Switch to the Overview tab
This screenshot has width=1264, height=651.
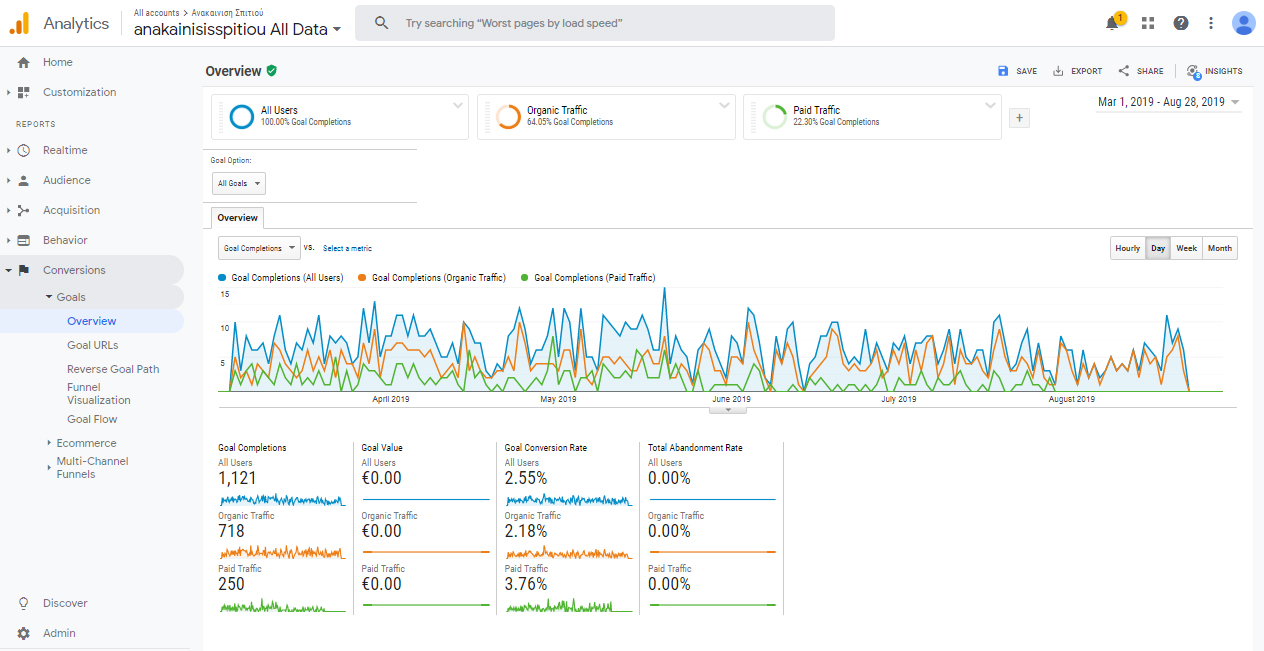237,217
